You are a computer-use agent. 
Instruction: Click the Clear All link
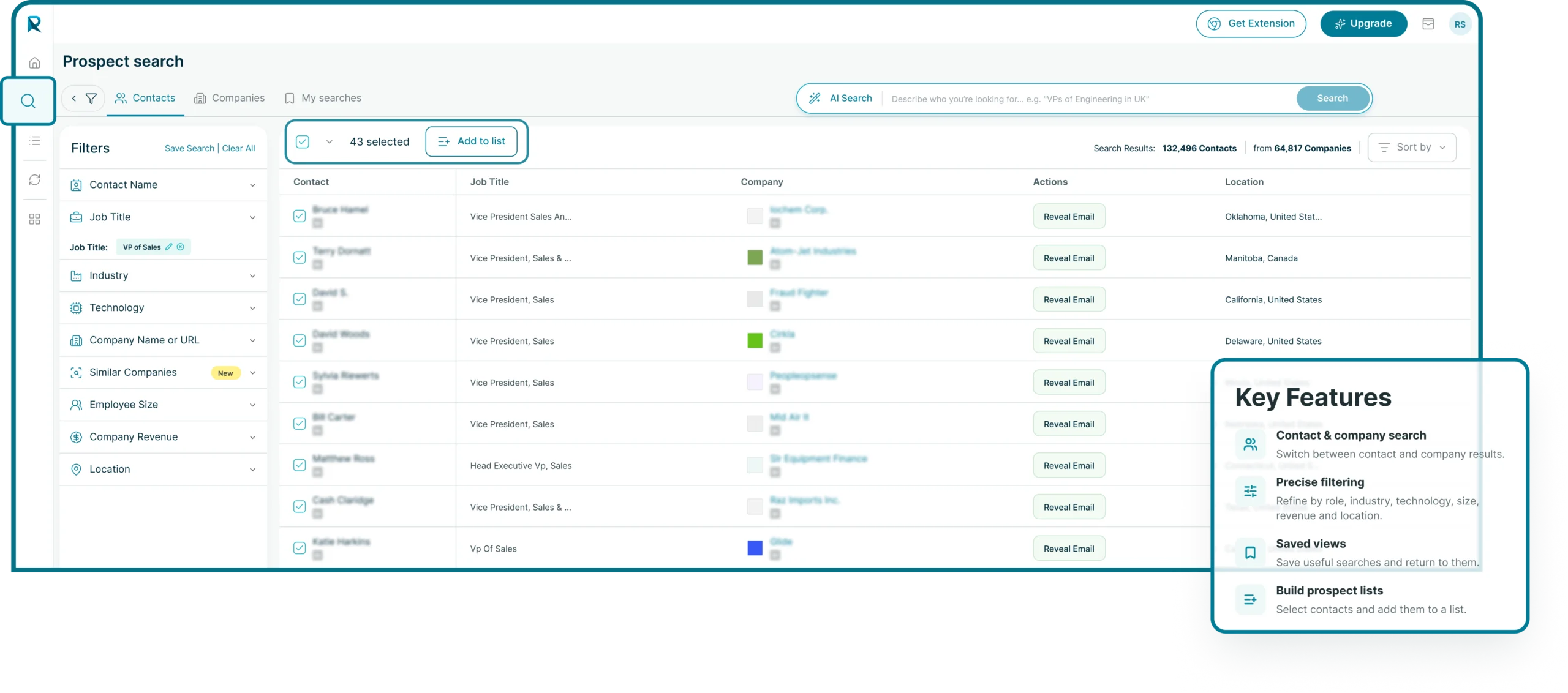tap(238, 148)
